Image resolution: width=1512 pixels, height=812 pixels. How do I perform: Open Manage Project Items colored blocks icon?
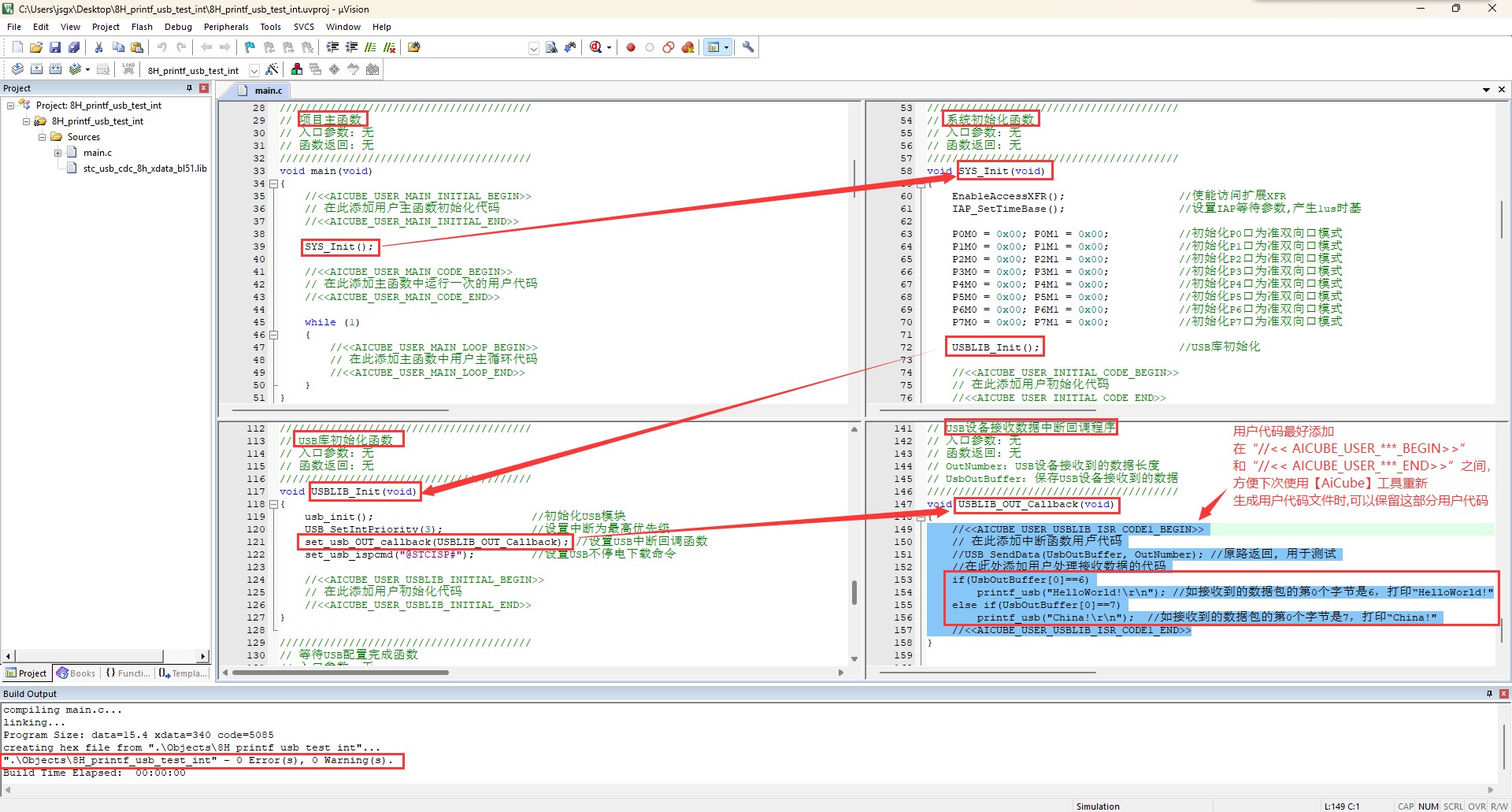(x=297, y=69)
